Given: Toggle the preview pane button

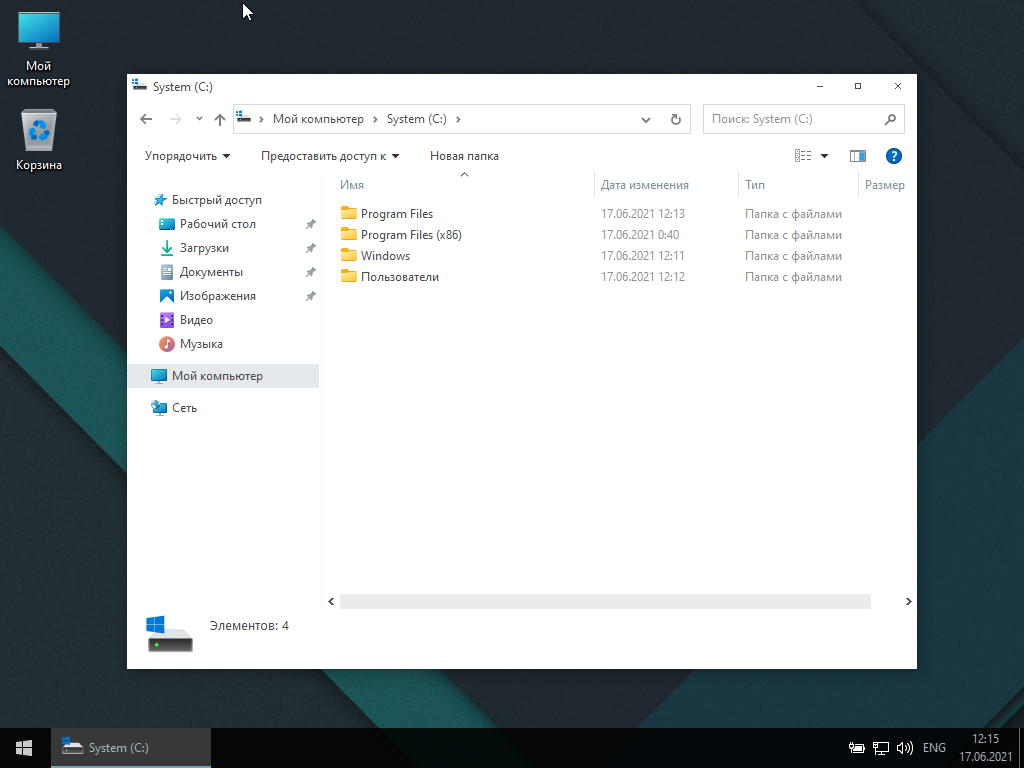Looking at the screenshot, I should pyautogui.click(x=857, y=156).
